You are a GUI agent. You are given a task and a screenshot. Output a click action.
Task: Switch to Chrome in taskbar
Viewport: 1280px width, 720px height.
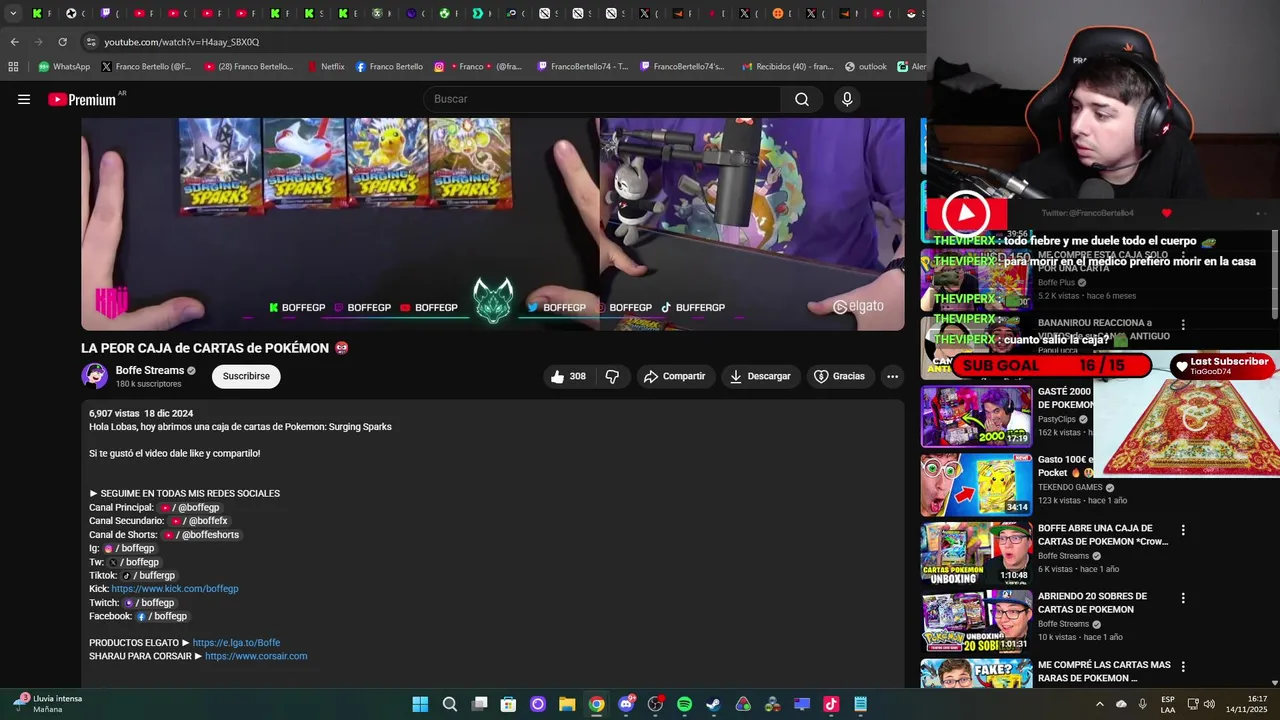coord(596,704)
